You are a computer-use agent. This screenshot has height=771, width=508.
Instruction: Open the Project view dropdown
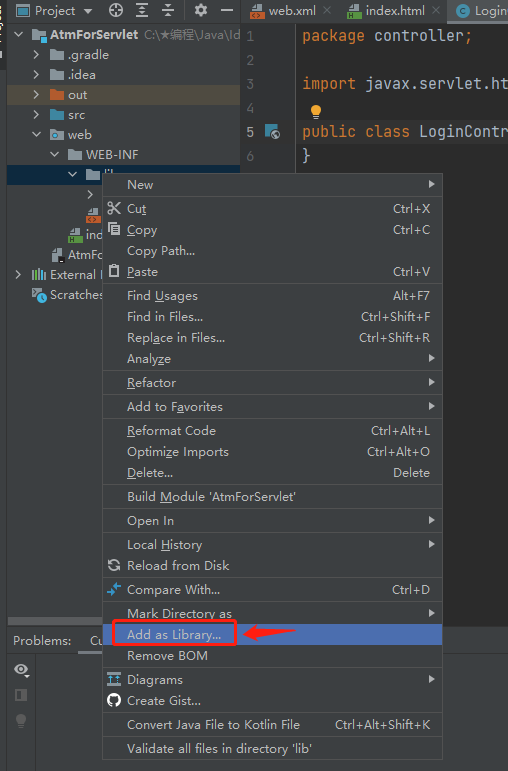coord(88,11)
